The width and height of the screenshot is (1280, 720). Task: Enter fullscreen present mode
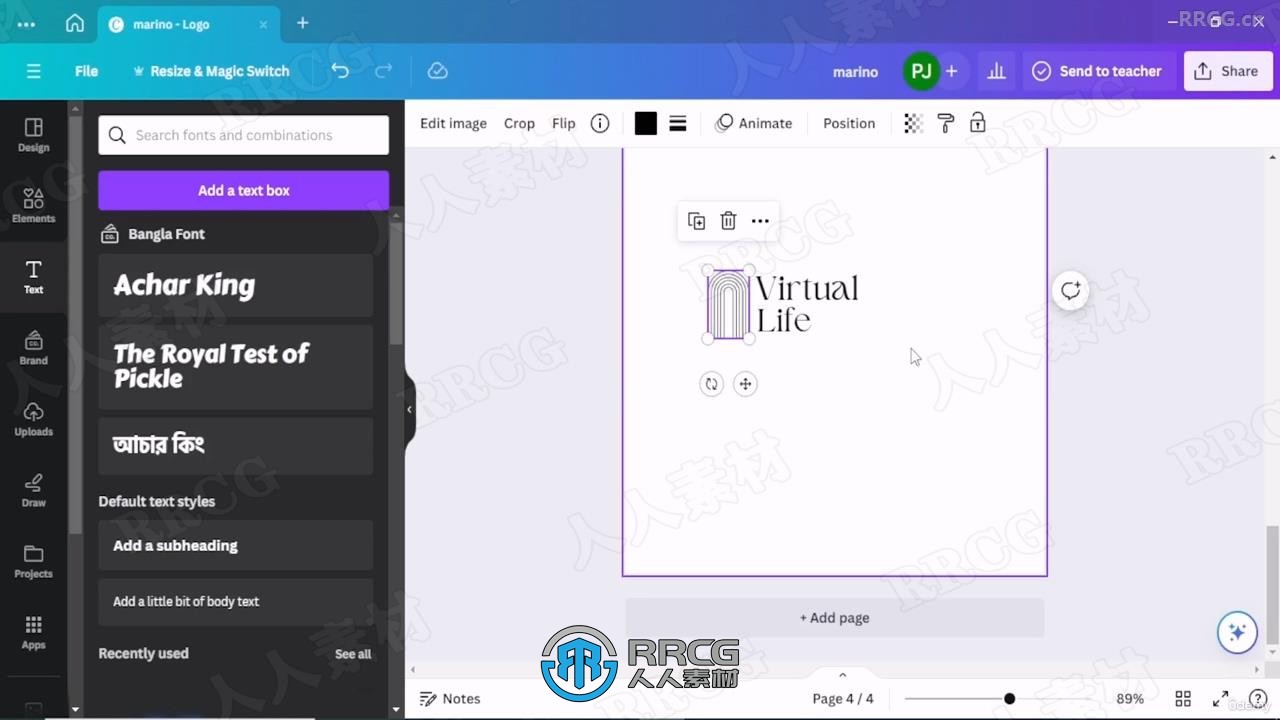(x=1220, y=699)
